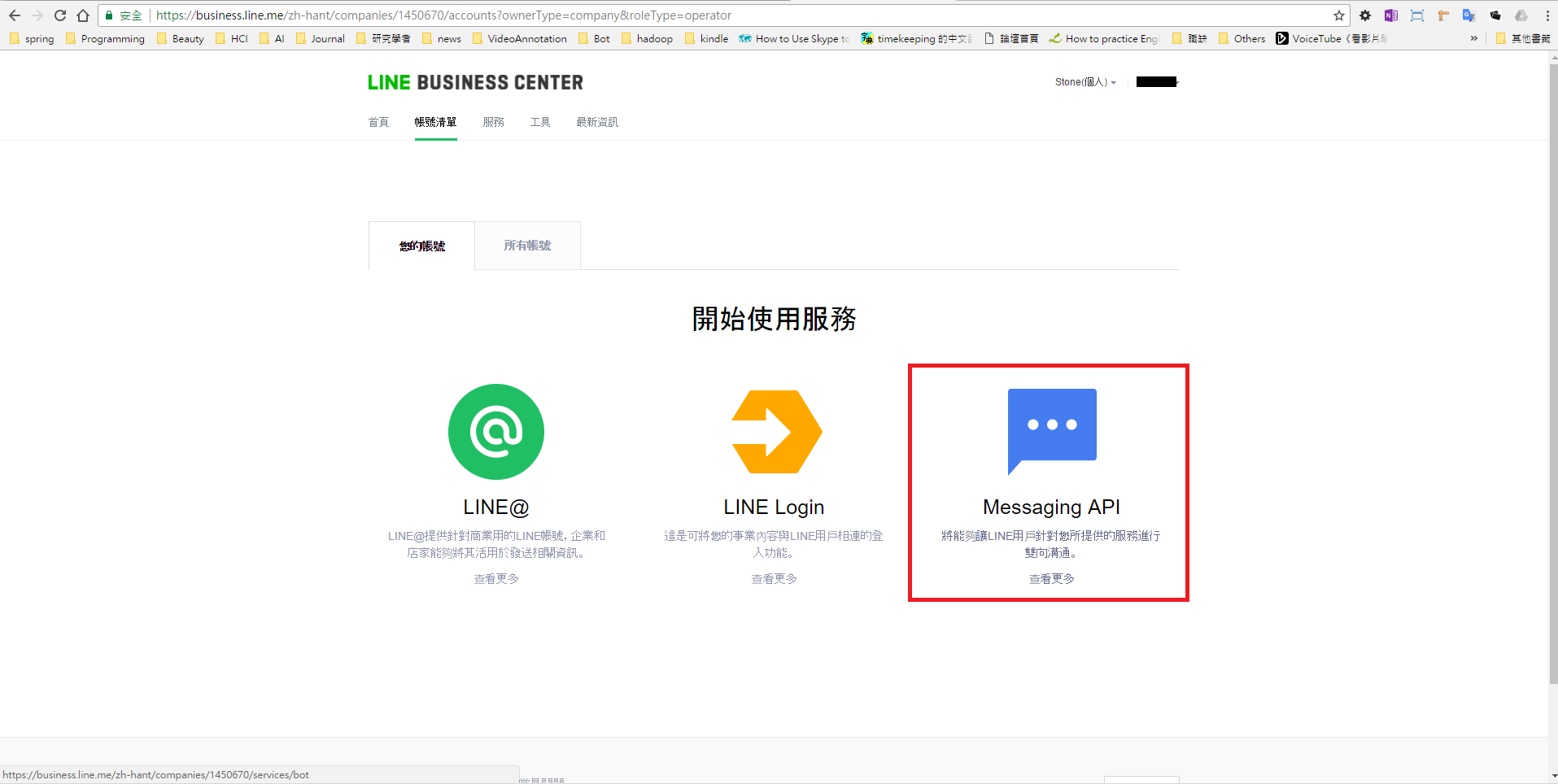Click the Evernote-style black extension icon
This screenshot has width=1558, height=784.
(1495, 15)
